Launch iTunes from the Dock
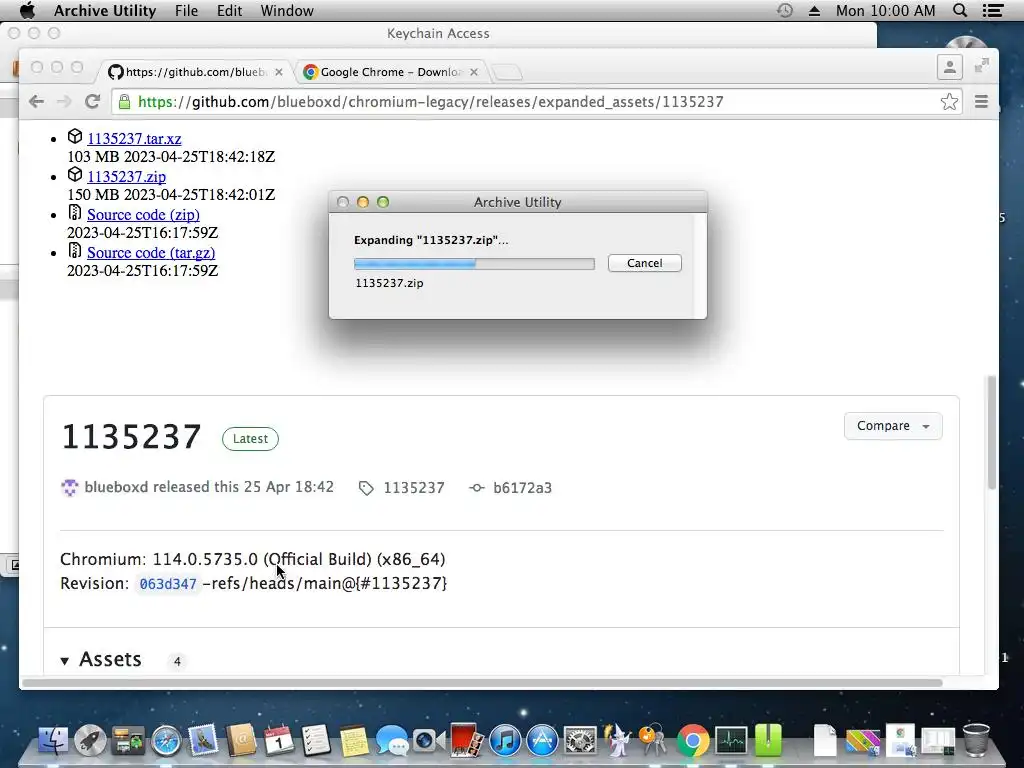Image resolution: width=1024 pixels, height=768 pixels. pyautogui.click(x=504, y=741)
